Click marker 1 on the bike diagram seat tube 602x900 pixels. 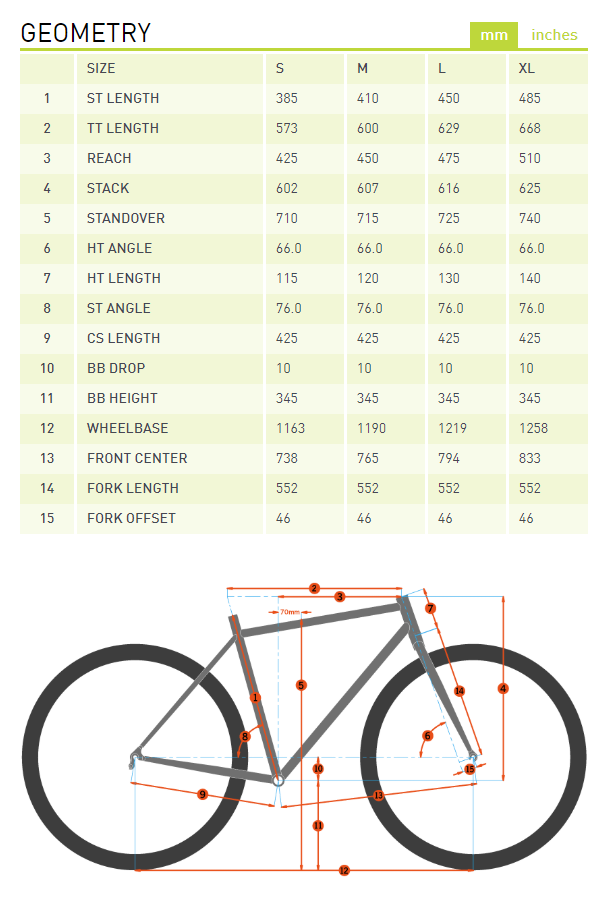point(255,697)
